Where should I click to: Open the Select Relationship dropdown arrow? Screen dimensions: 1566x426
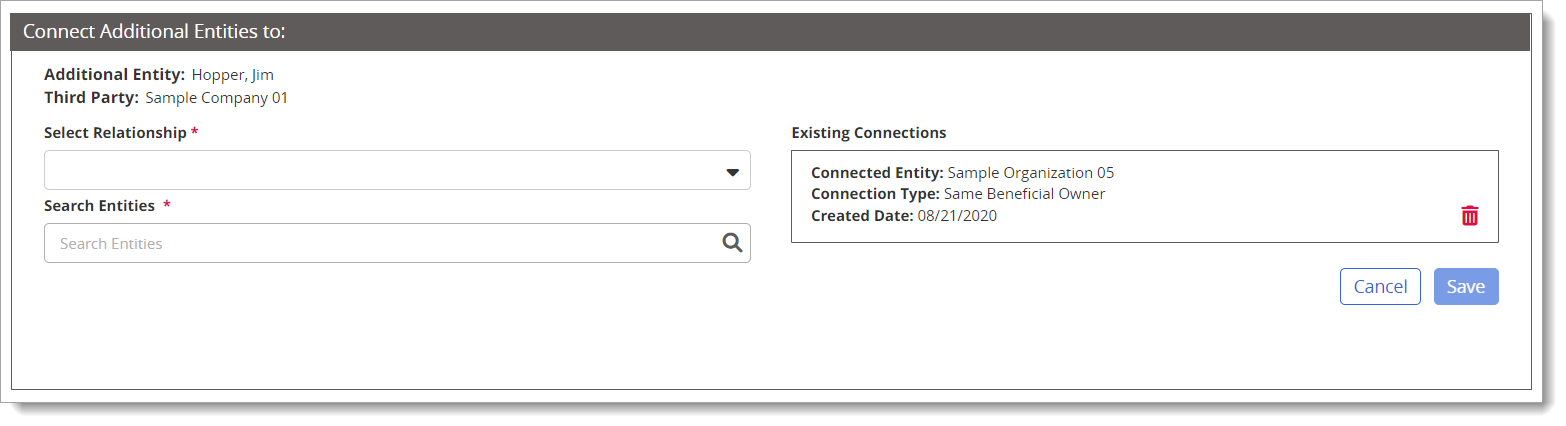tap(732, 172)
